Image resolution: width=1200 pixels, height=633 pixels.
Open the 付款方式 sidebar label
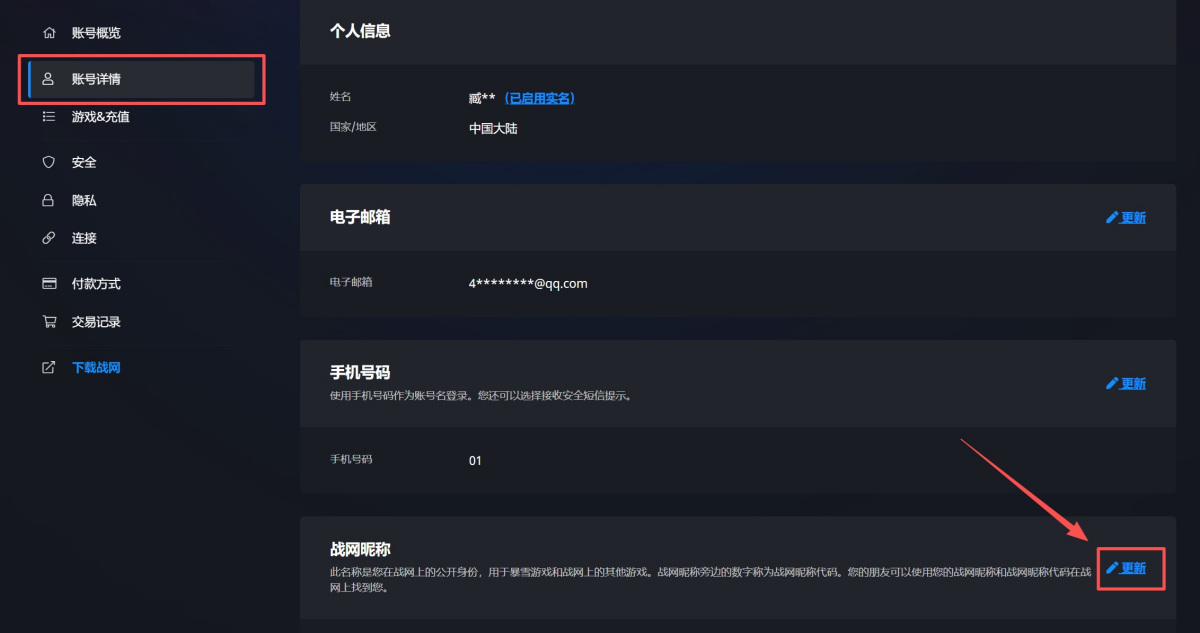[96, 284]
